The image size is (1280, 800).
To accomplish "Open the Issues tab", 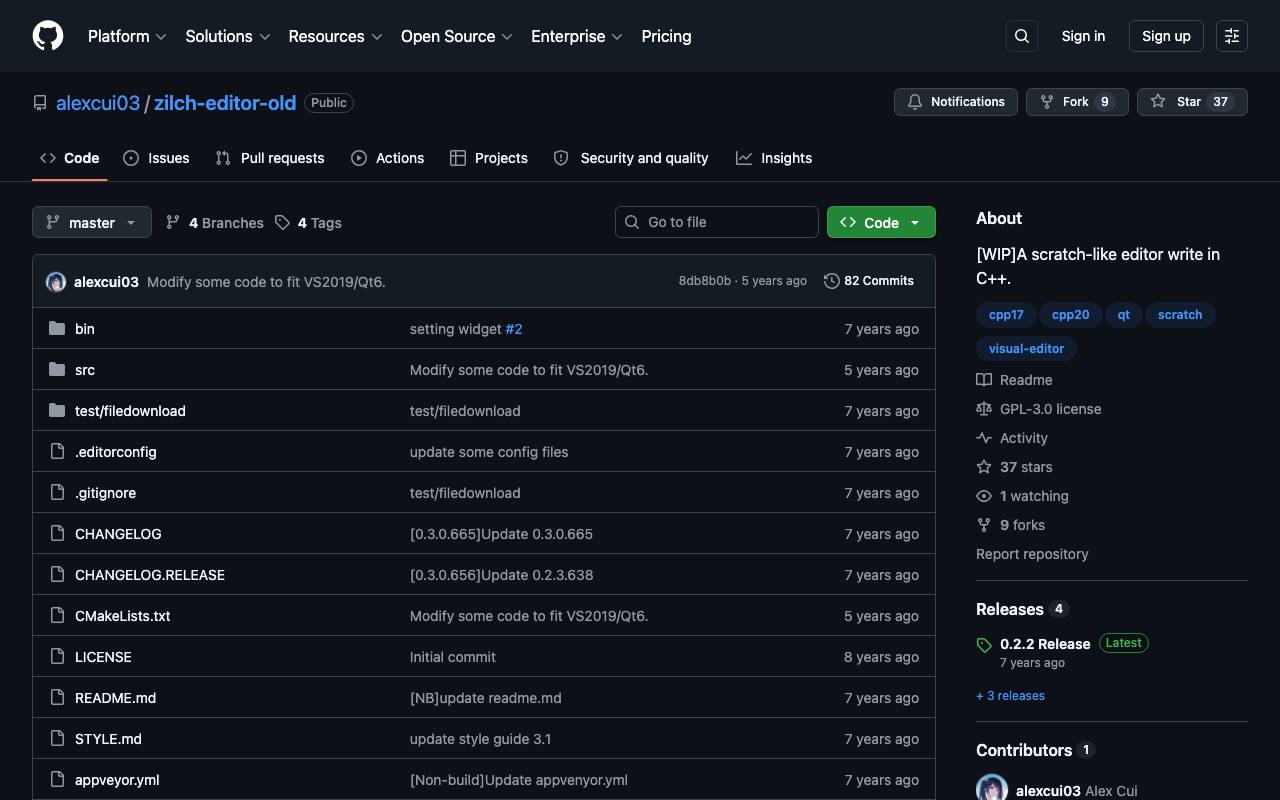I will (x=156, y=158).
